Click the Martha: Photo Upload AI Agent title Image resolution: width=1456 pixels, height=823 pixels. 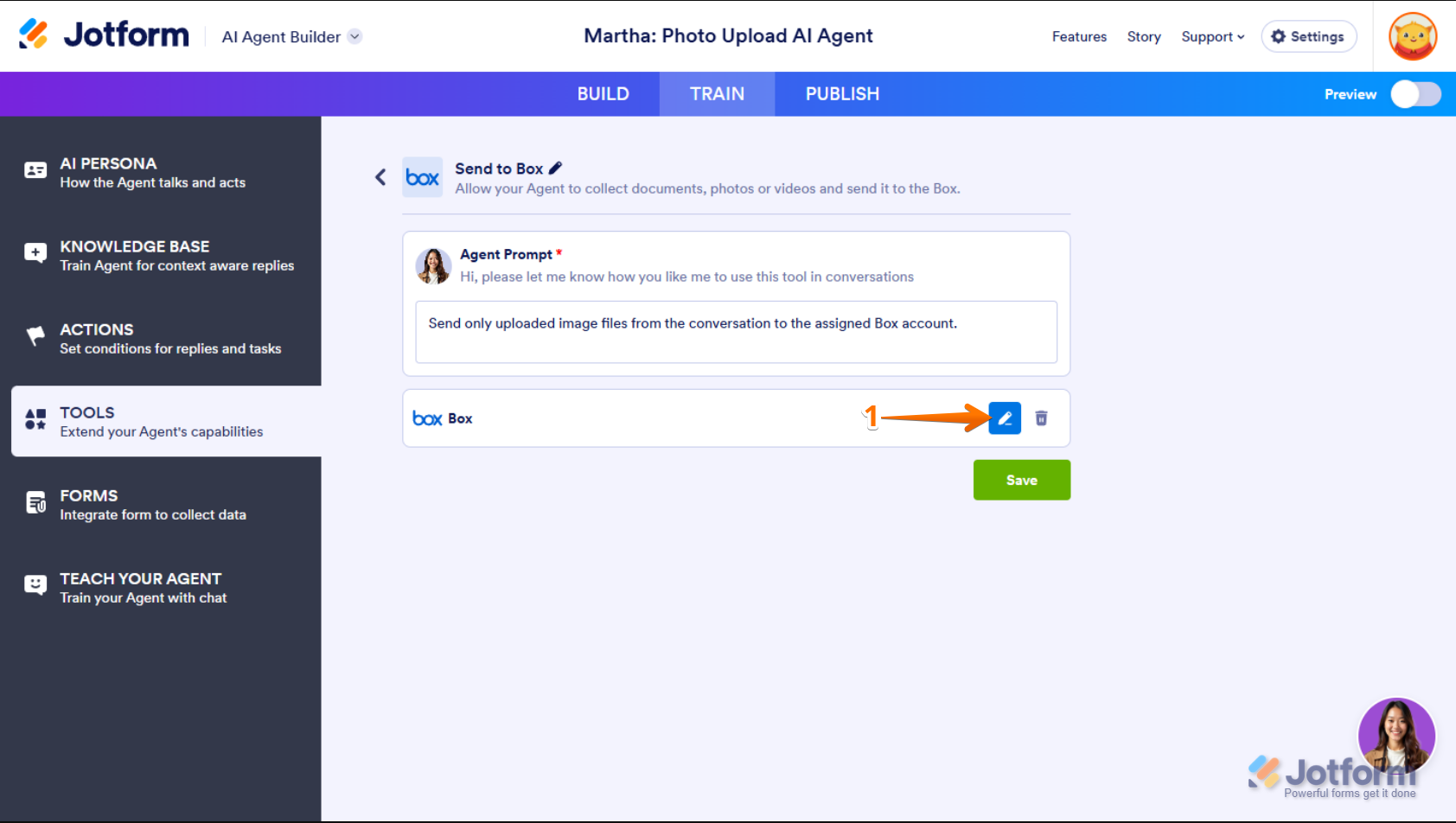(x=728, y=35)
